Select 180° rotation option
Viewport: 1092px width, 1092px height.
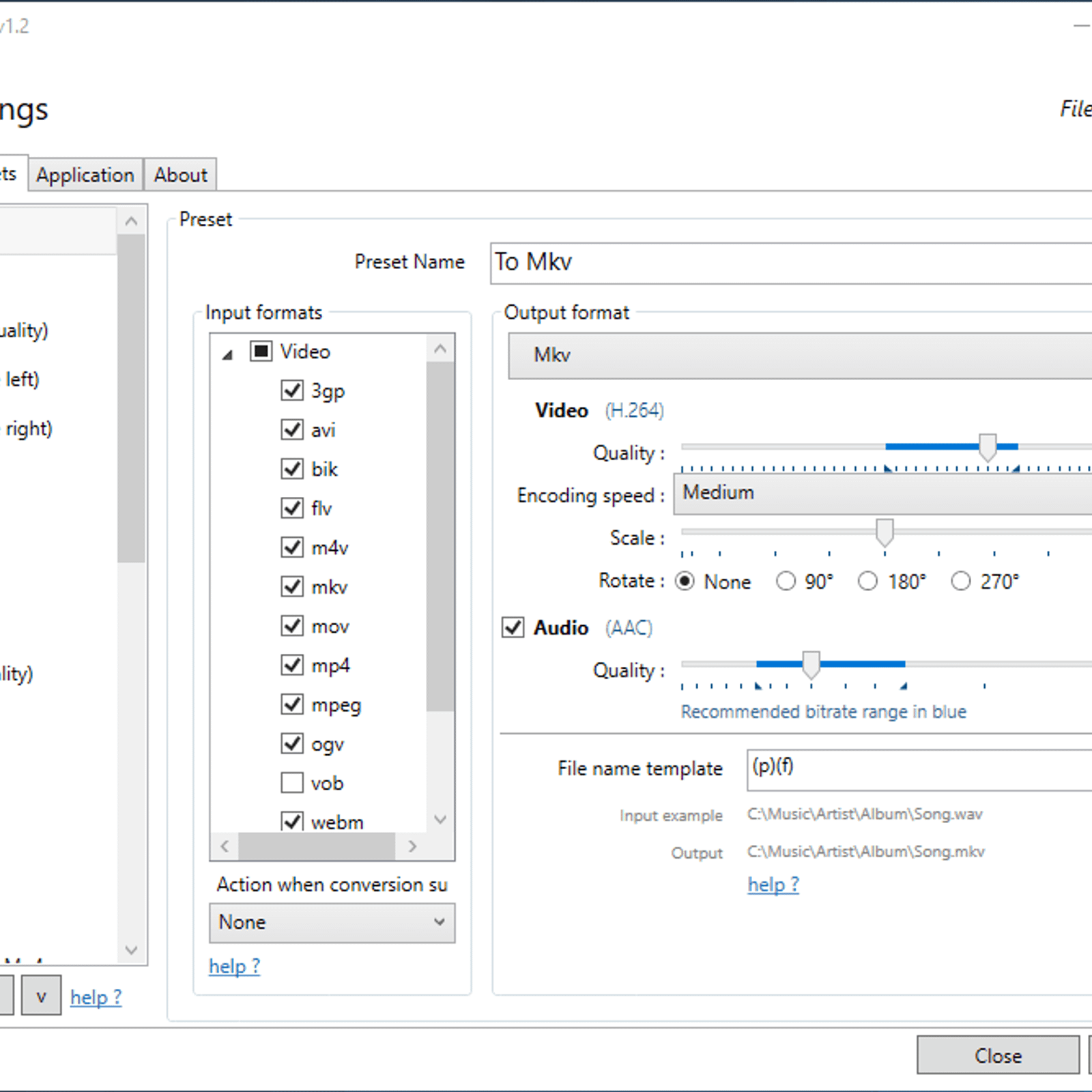tap(867, 581)
